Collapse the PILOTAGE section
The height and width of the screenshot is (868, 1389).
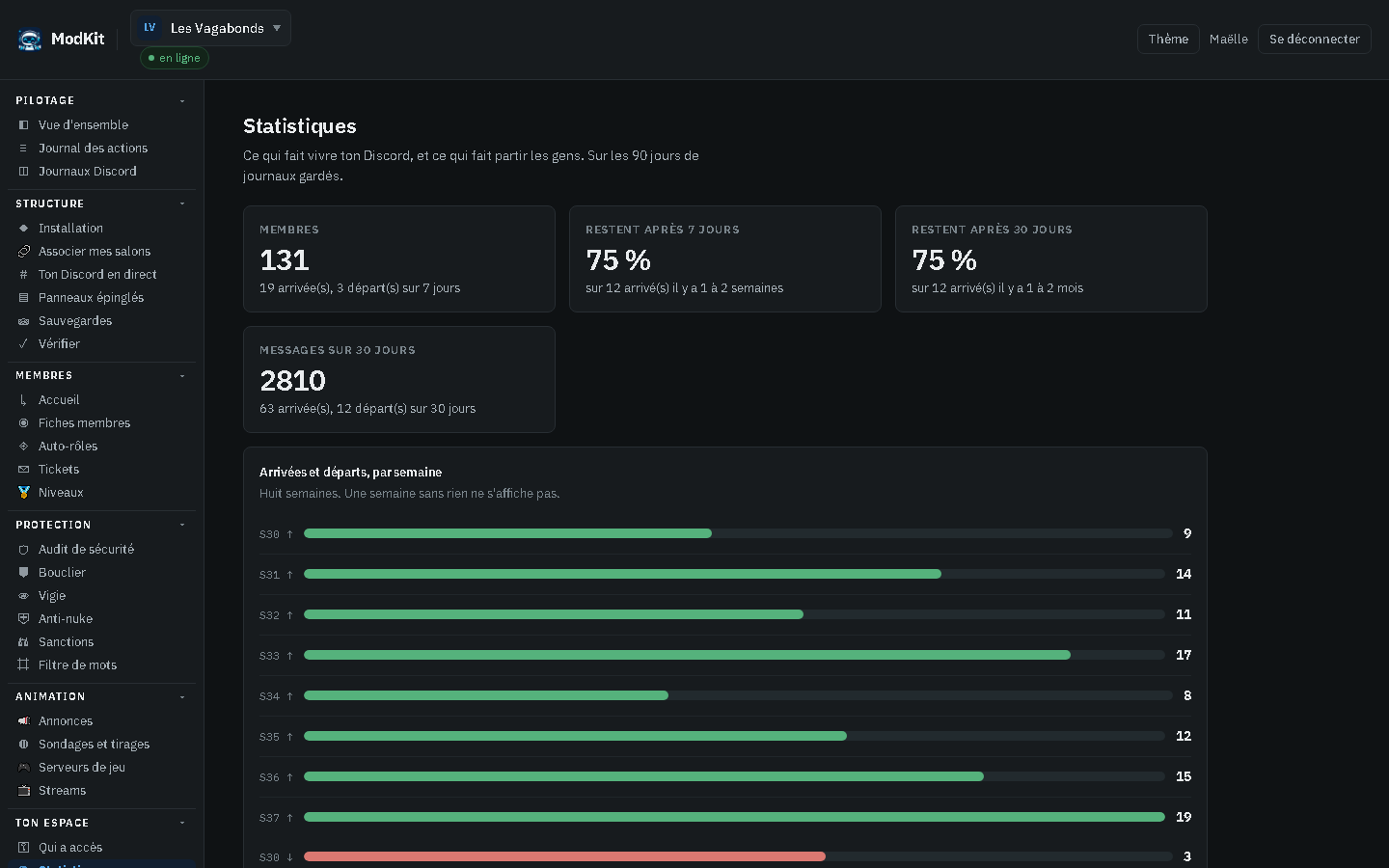(x=182, y=100)
